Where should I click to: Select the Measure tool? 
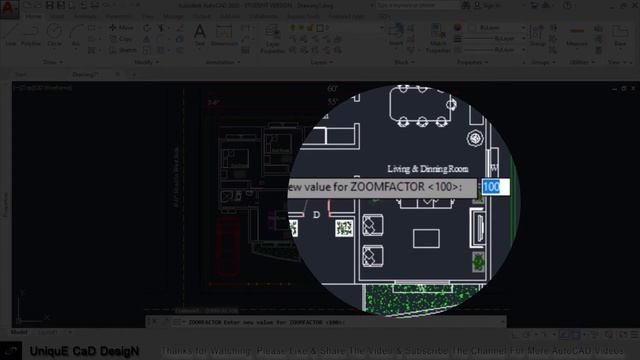[x=577, y=35]
